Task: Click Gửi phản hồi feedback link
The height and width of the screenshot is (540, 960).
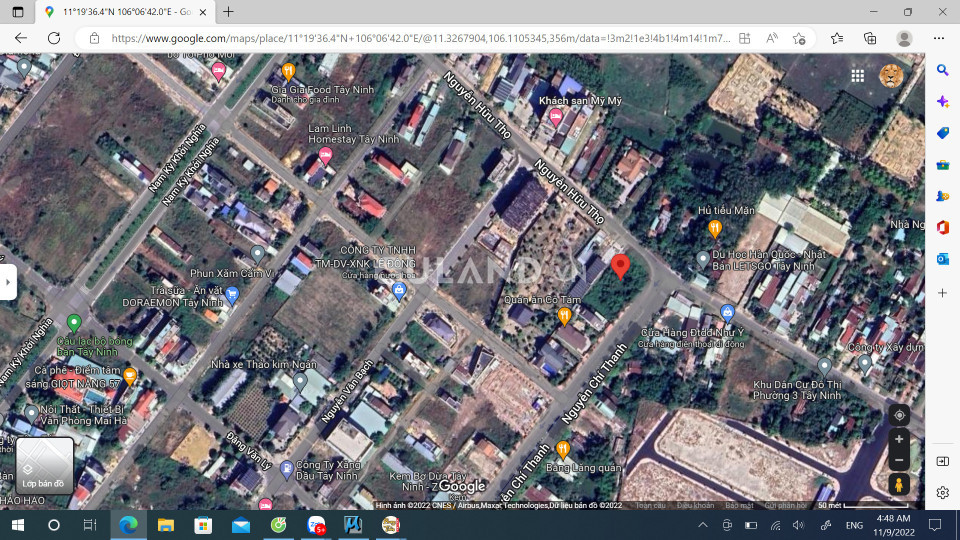Action: [786, 505]
